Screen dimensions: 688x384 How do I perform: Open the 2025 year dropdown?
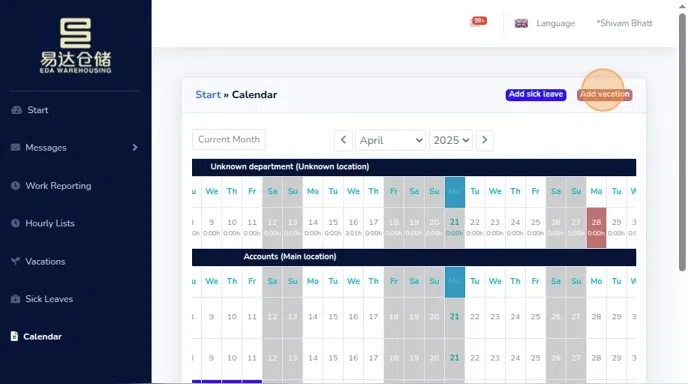point(451,140)
